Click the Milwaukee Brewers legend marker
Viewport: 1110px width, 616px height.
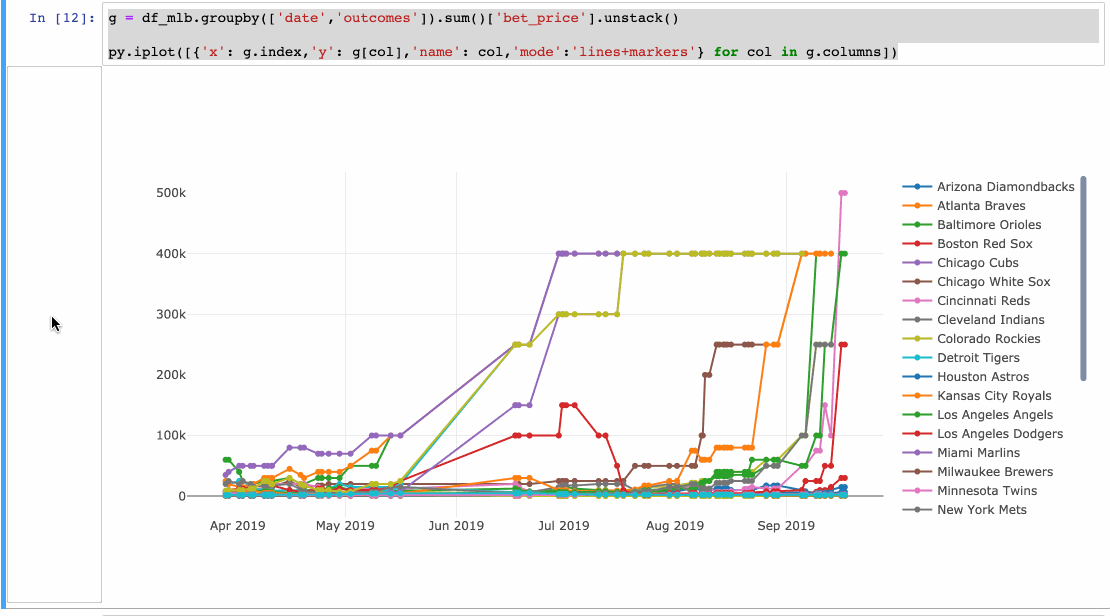pos(919,471)
